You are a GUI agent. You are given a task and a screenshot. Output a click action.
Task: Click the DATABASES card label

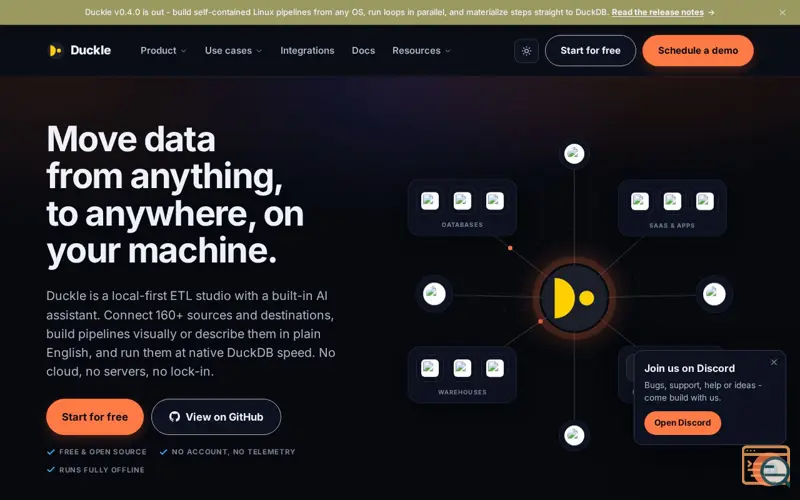tap(462, 224)
